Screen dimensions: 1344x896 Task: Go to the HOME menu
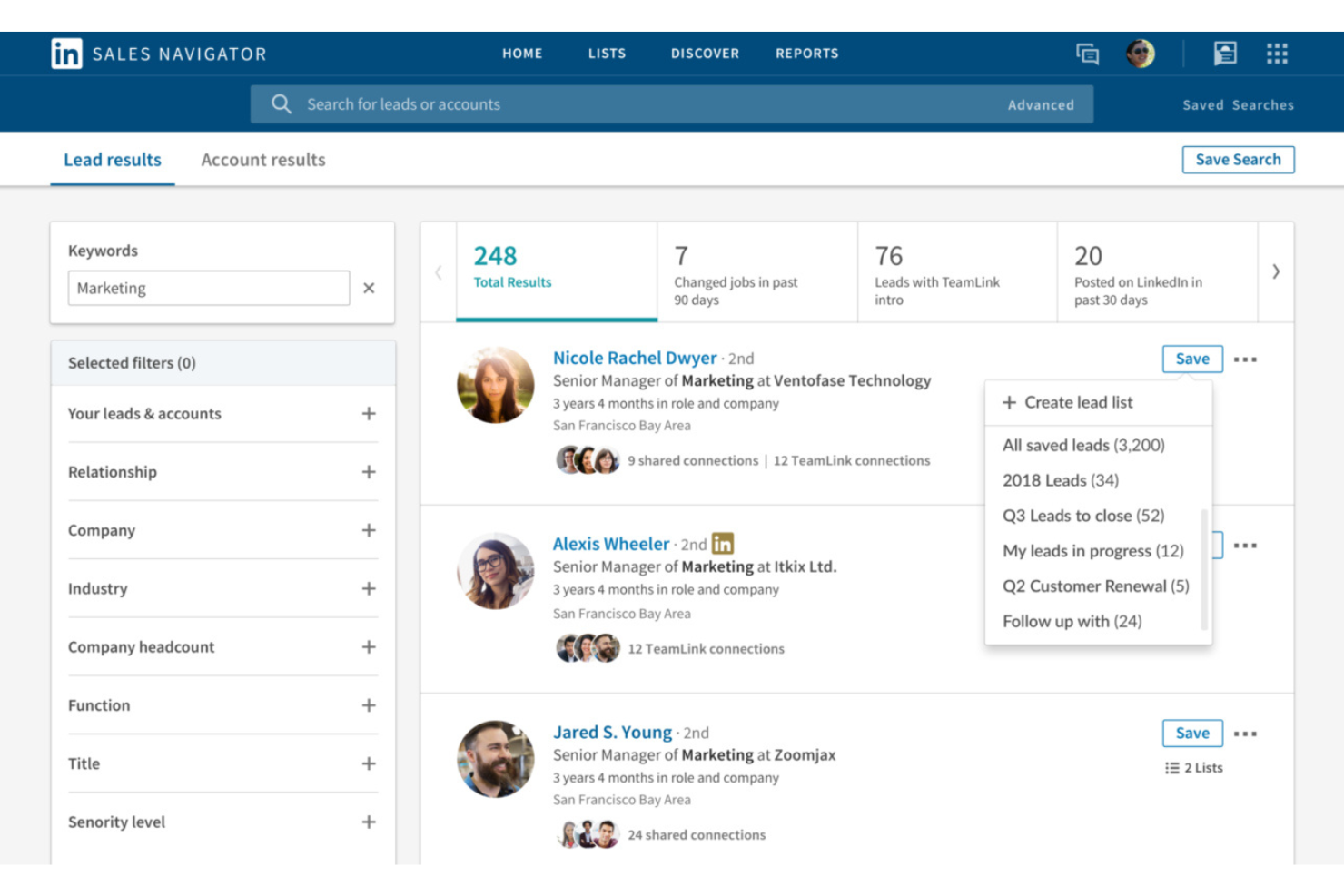pos(522,54)
